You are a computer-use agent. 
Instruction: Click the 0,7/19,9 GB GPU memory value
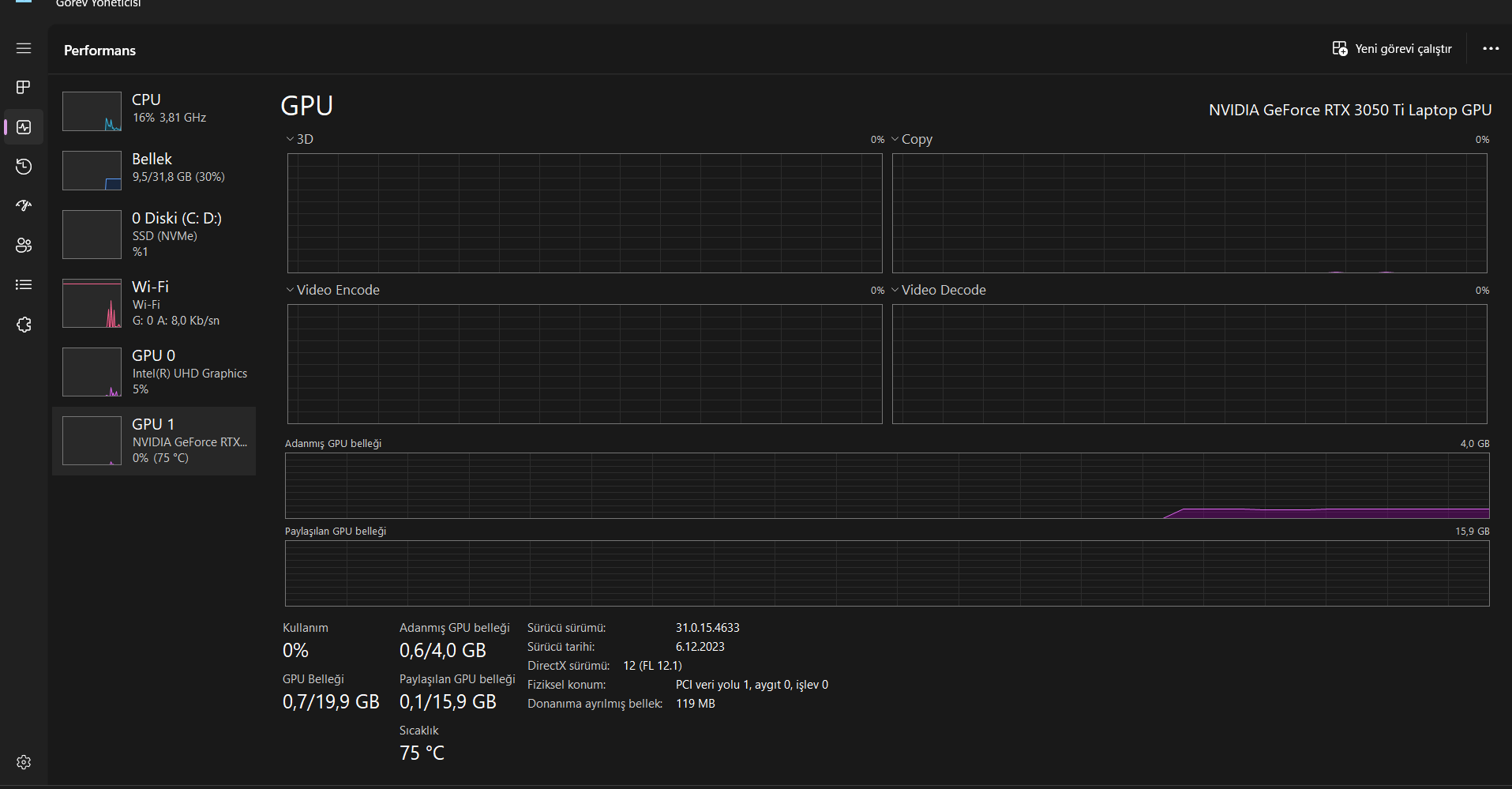tap(331, 702)
